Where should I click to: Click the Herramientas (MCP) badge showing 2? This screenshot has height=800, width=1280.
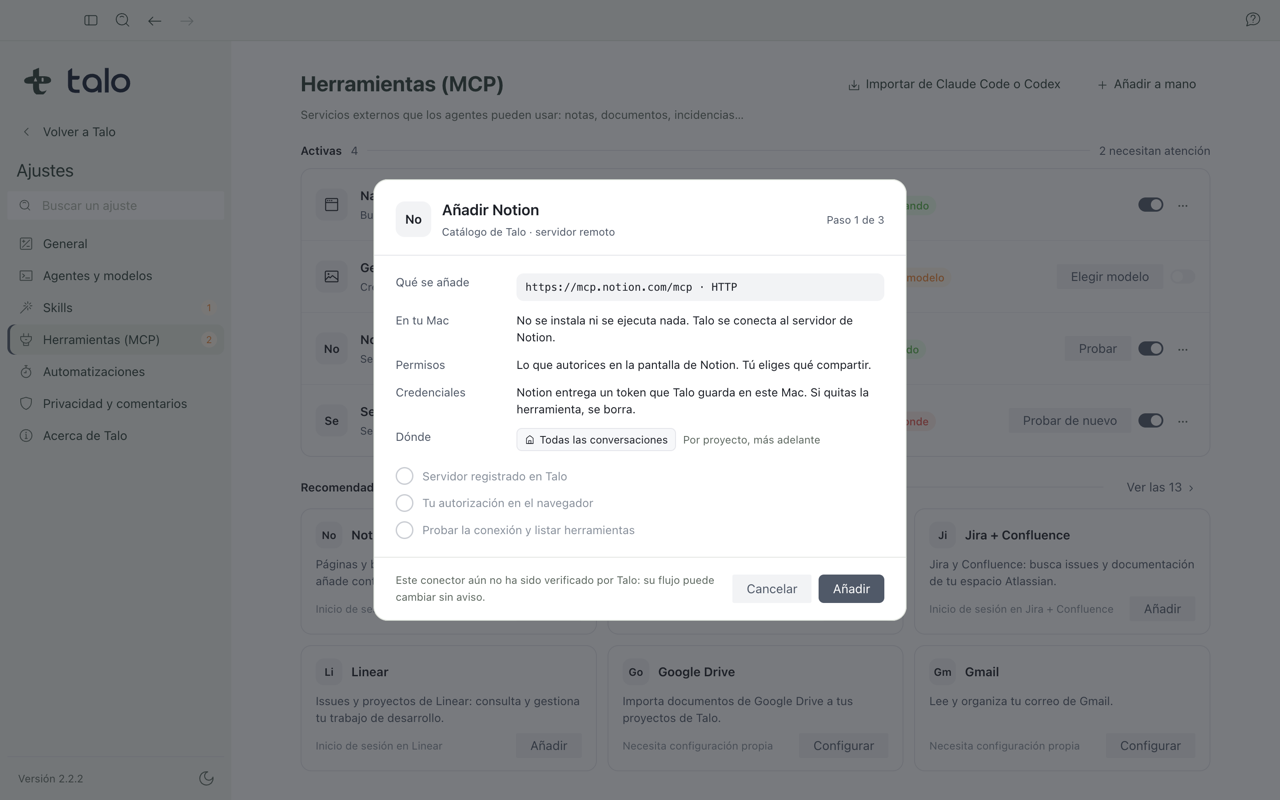pos(209,340)
